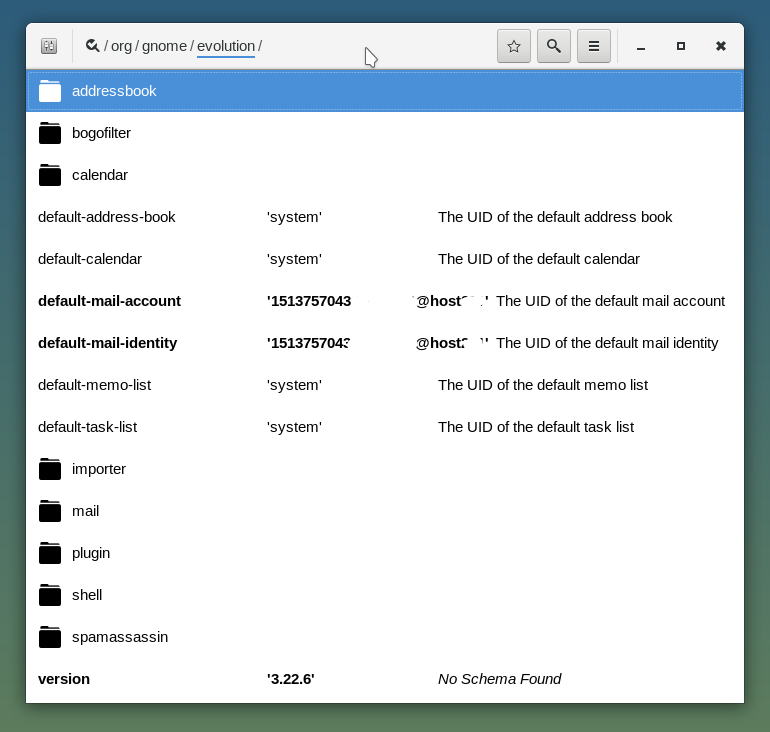
Task: Click the 'No Schema Found' text
Action: (x=499, y=679)
